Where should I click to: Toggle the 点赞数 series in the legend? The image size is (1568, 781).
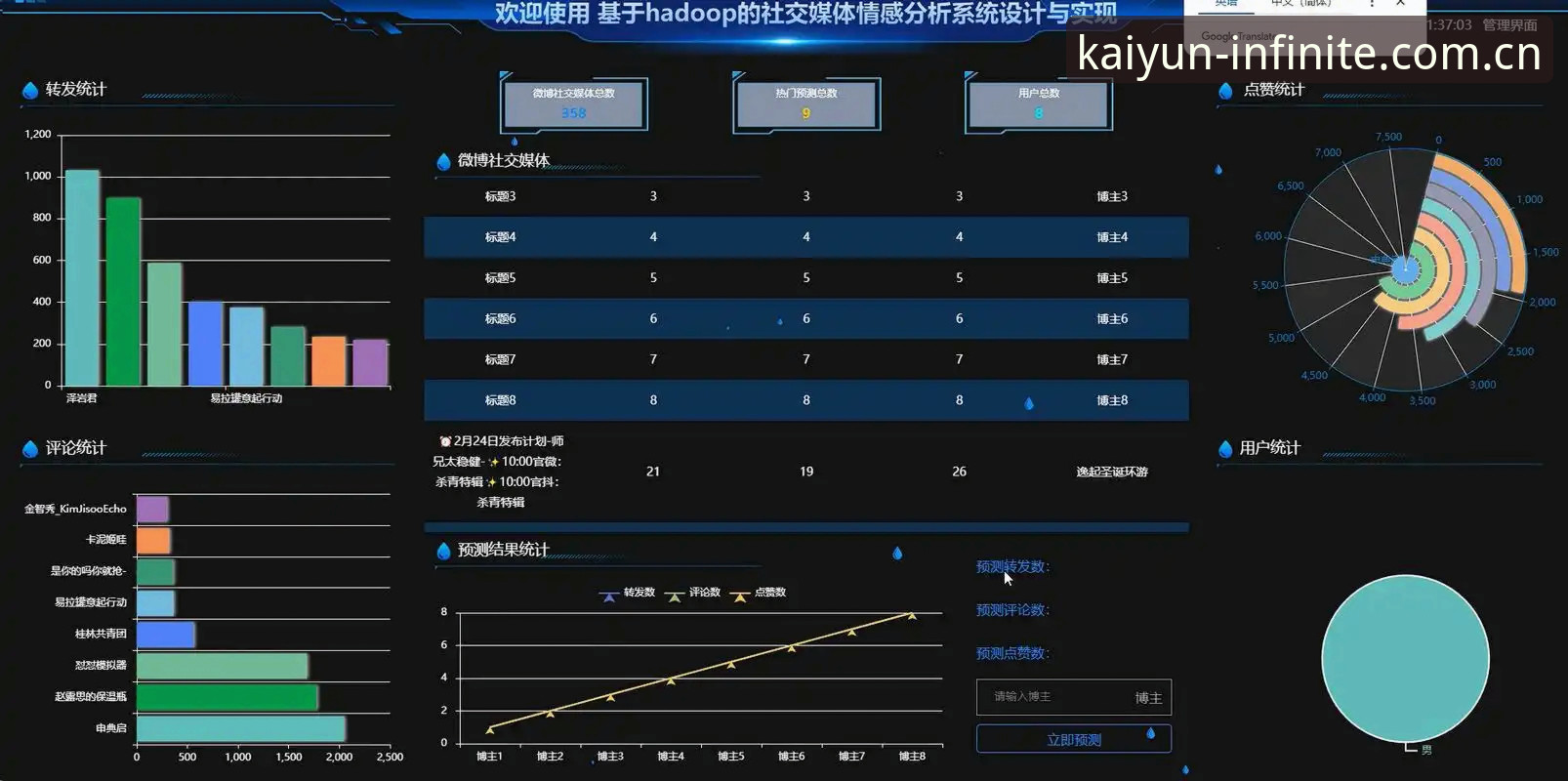tap(759, 593)
